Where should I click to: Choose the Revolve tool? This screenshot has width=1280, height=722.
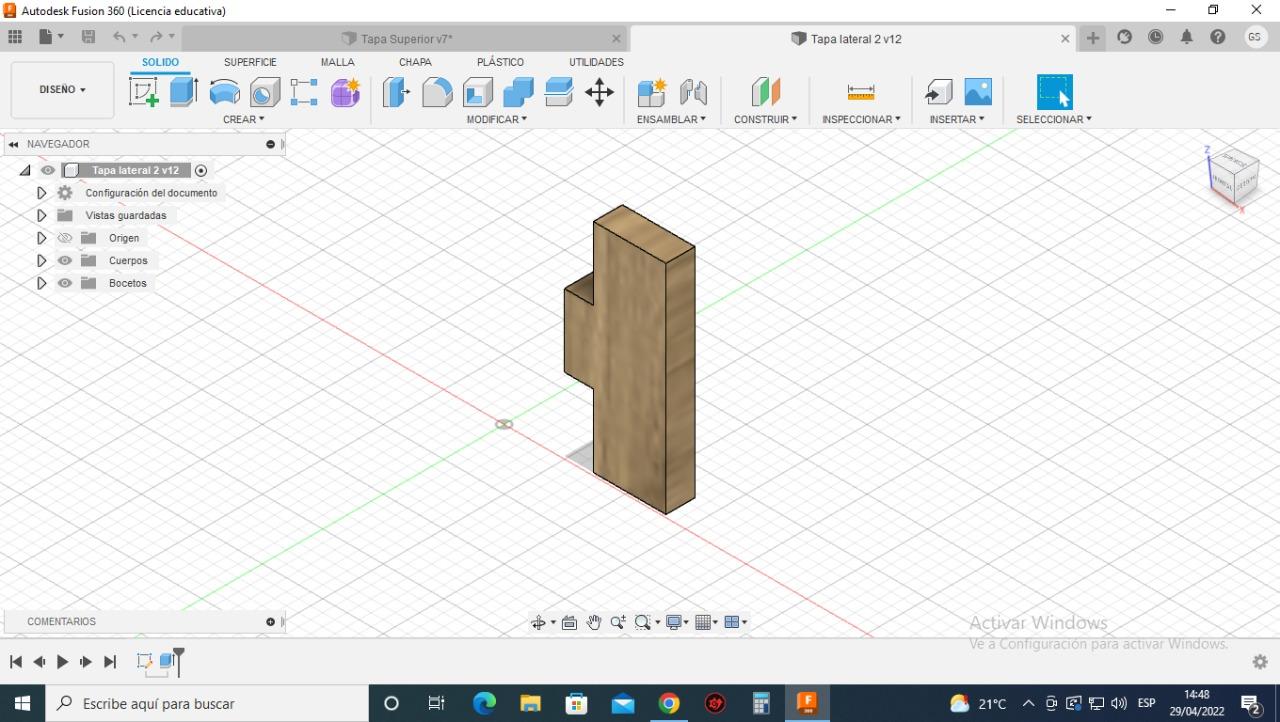[224, 92]
